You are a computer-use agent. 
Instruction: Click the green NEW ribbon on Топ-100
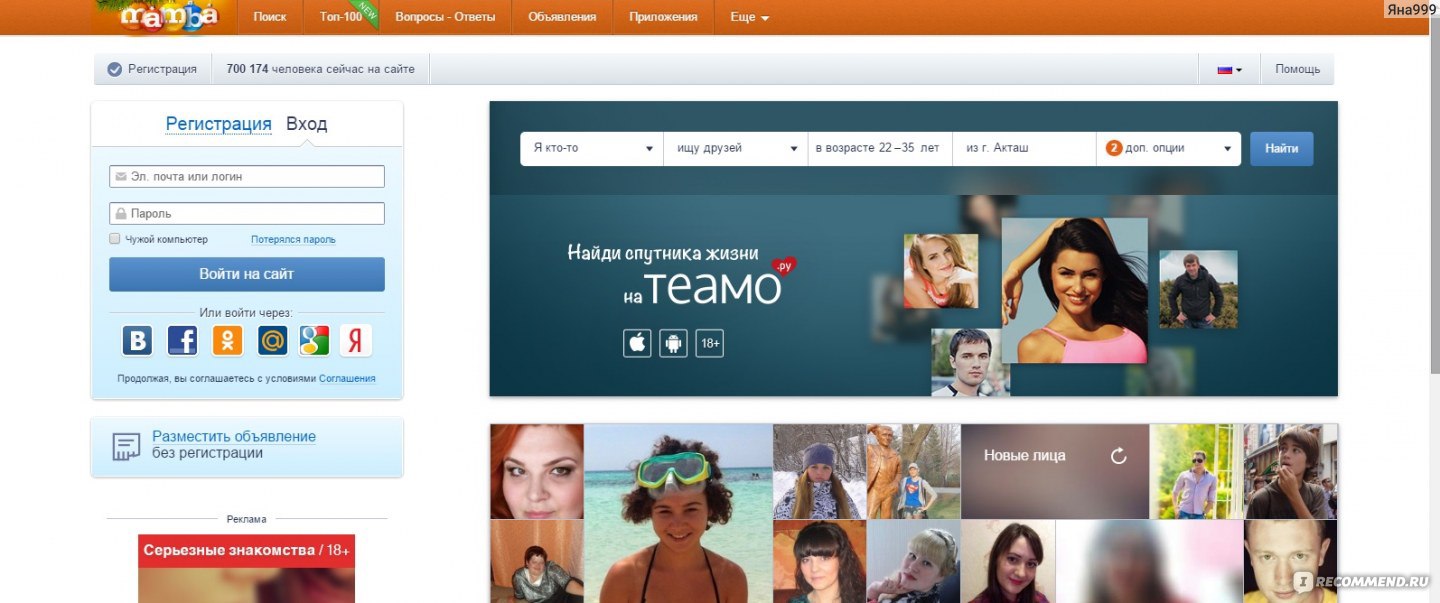point(368,13)
